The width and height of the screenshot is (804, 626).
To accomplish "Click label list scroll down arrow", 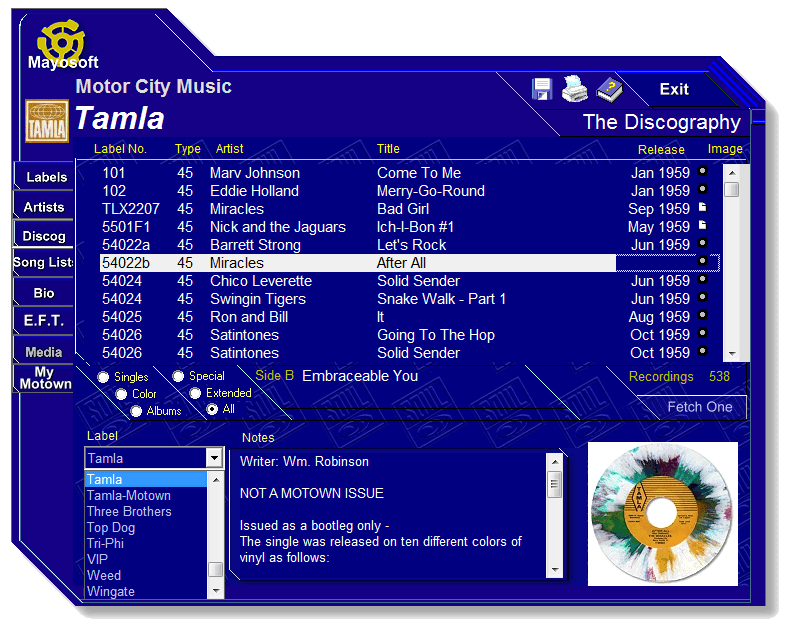I will (216, 591).
